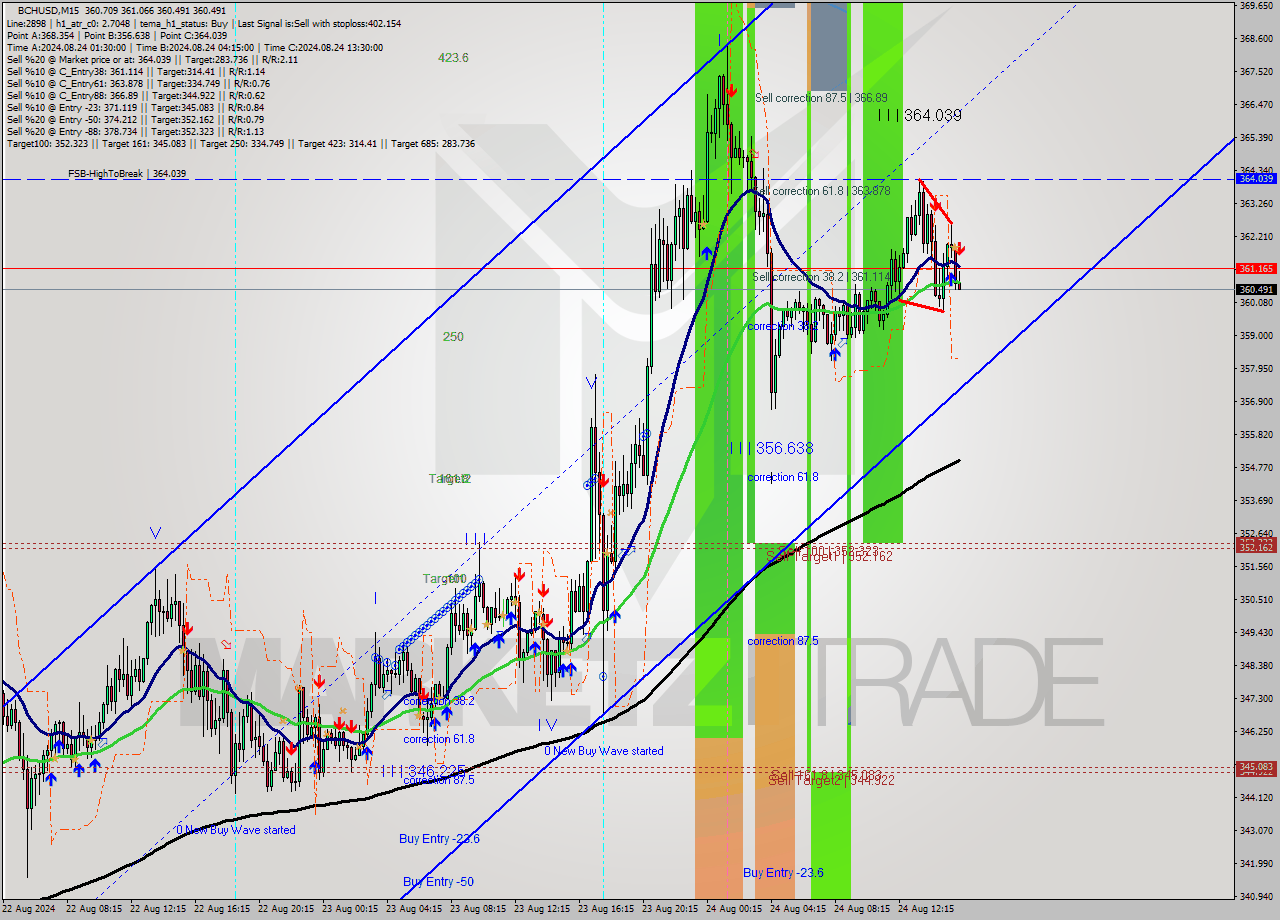Screen dimensions: 1280x920
Task: Select the 366.470 price axis value
Action: click(x=1256, y=104)
